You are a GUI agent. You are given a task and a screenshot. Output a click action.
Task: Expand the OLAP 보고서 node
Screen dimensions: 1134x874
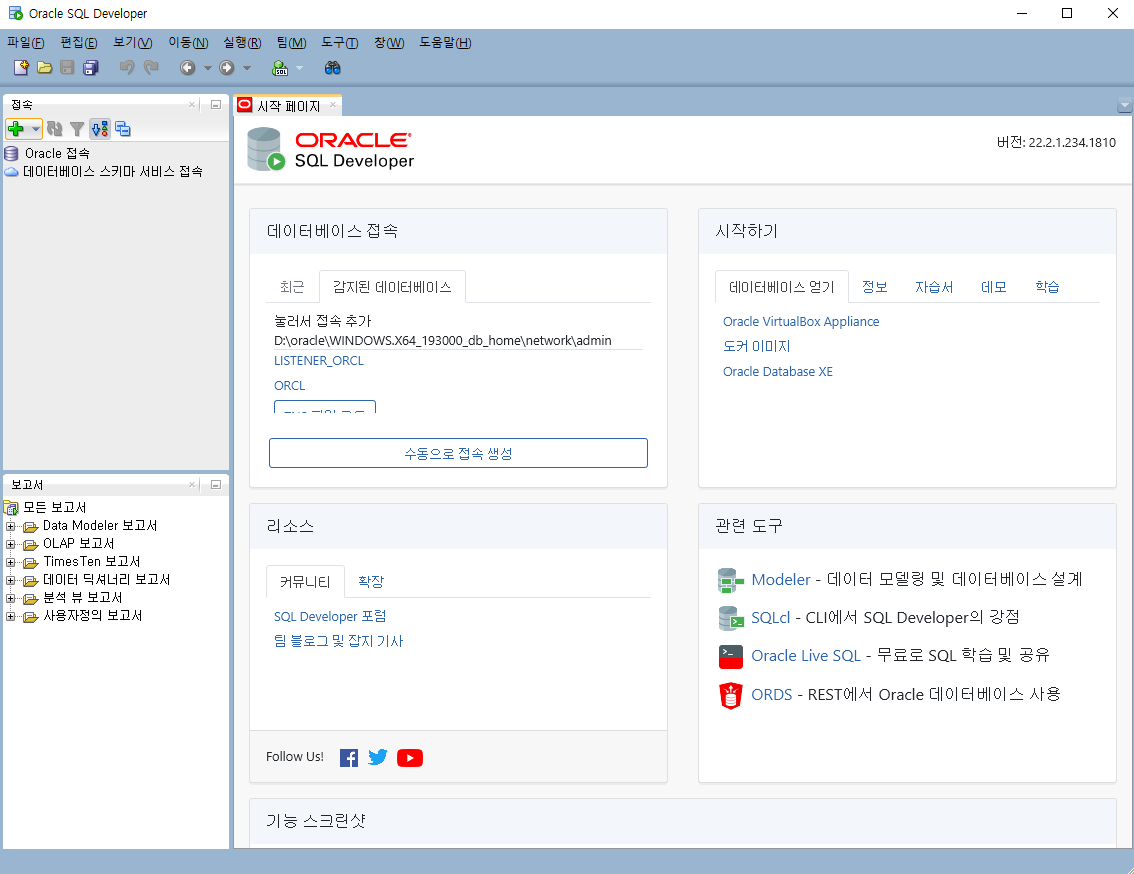tap(10, 544)
